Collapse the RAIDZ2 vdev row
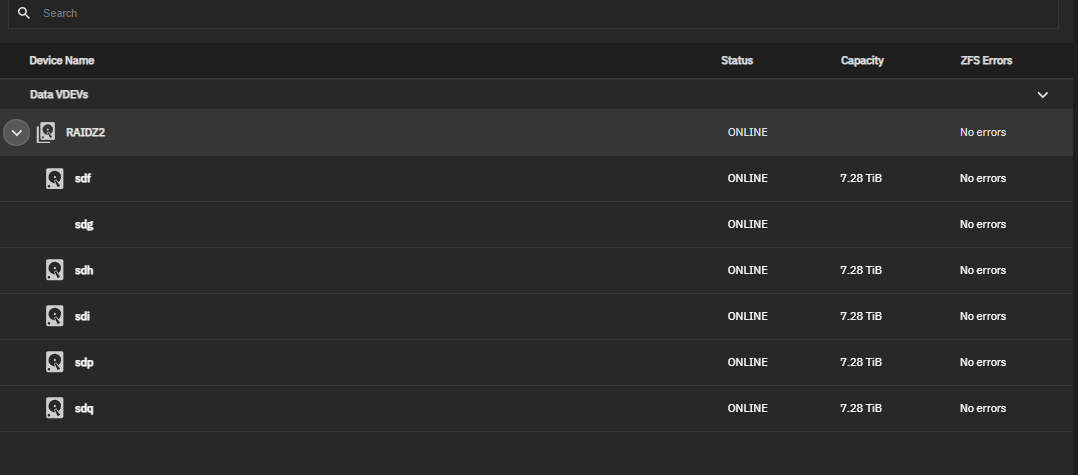Screen dimensions: 1078x475 [x=16, y=133]
